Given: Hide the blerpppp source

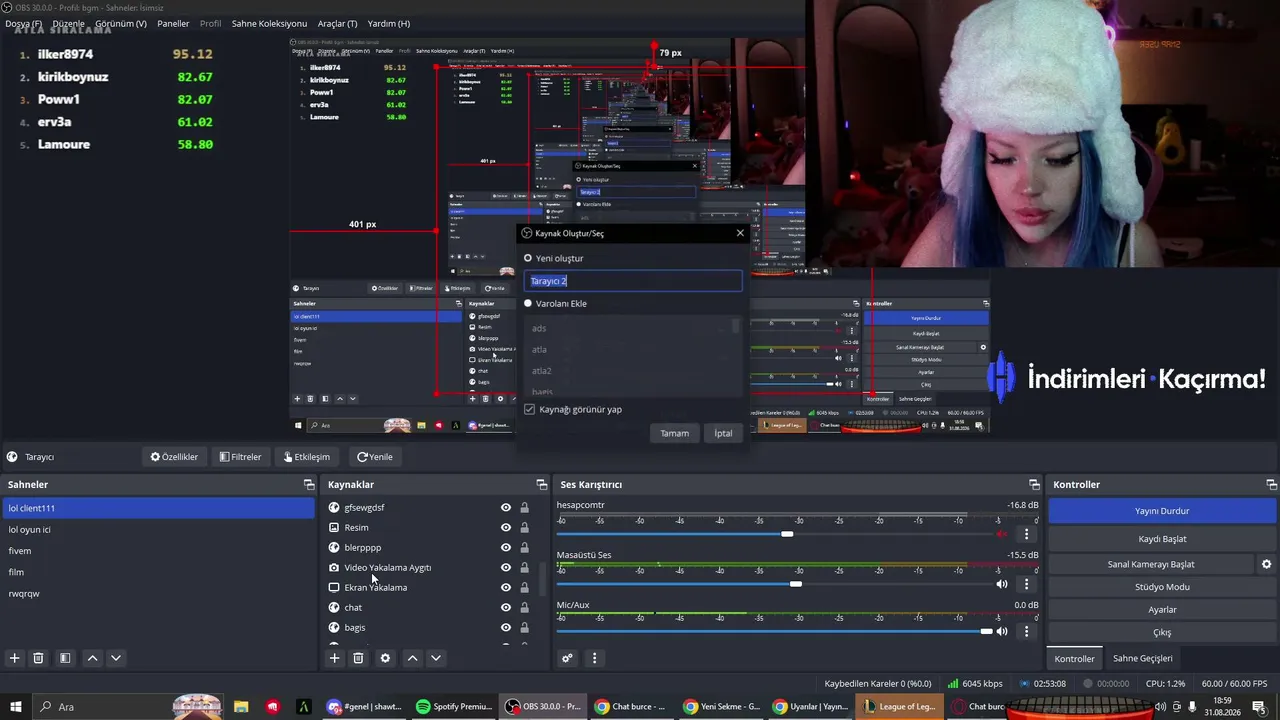Looking at the screenshot, I should 506,547.
